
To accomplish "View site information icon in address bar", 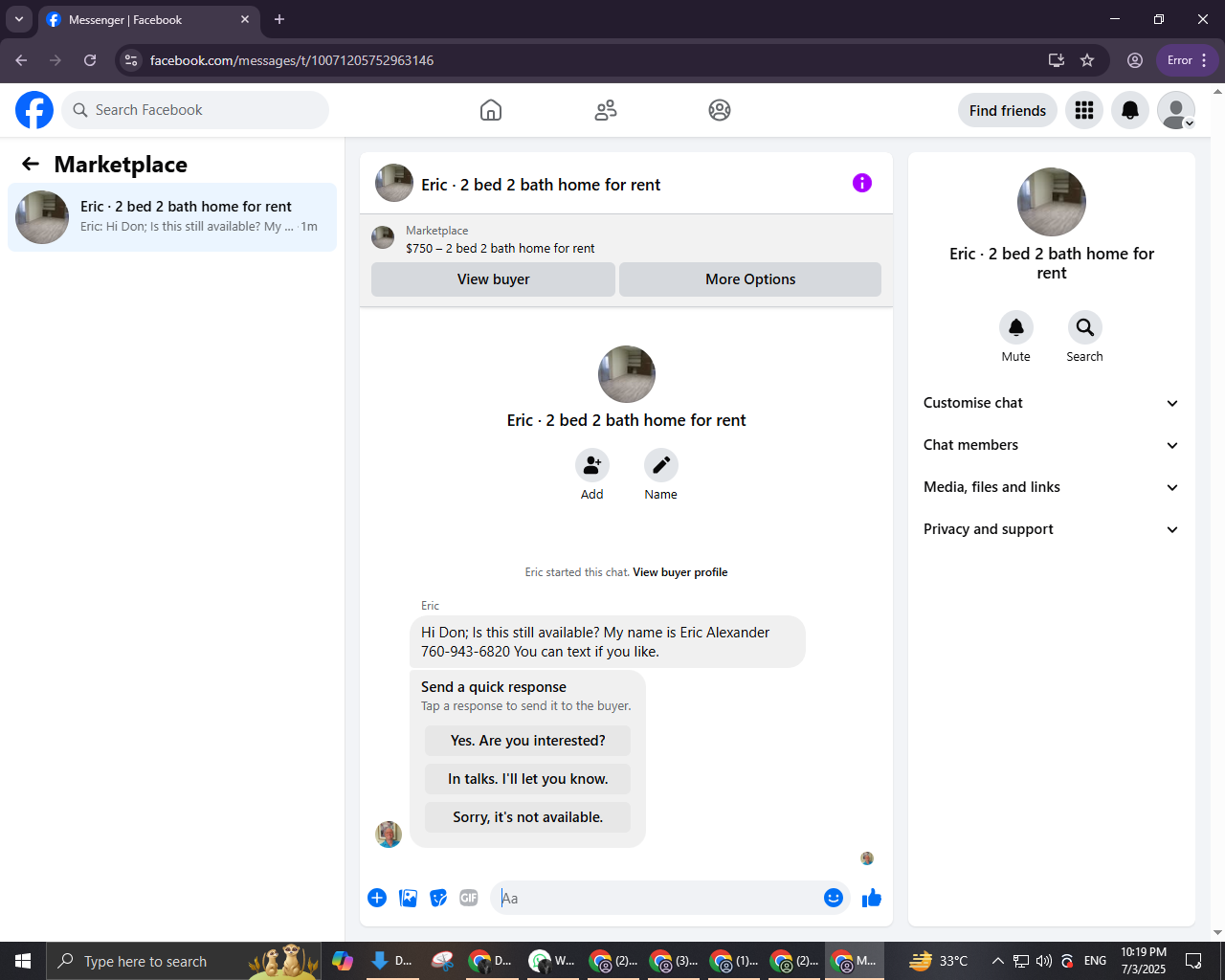I will click(131, 60).
